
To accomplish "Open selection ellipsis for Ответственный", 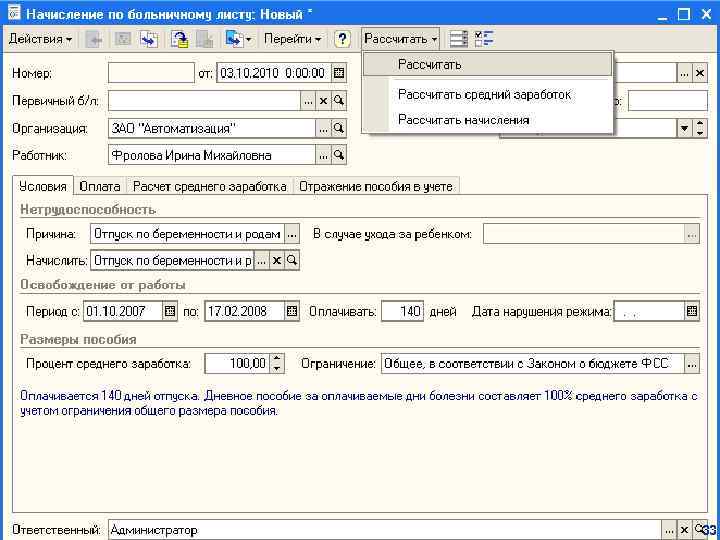I will pyautogui.click(x=669, y=530).
